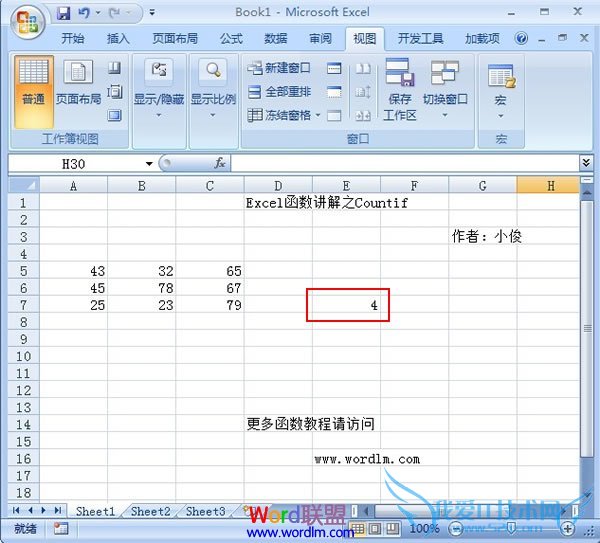Switch to 普通 normal view in ribbon

(x=34, y=91)
